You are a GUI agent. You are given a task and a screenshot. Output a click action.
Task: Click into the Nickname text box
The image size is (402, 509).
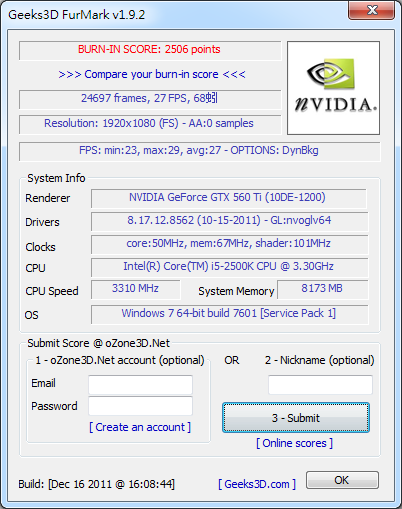click(x=320, y=385)
